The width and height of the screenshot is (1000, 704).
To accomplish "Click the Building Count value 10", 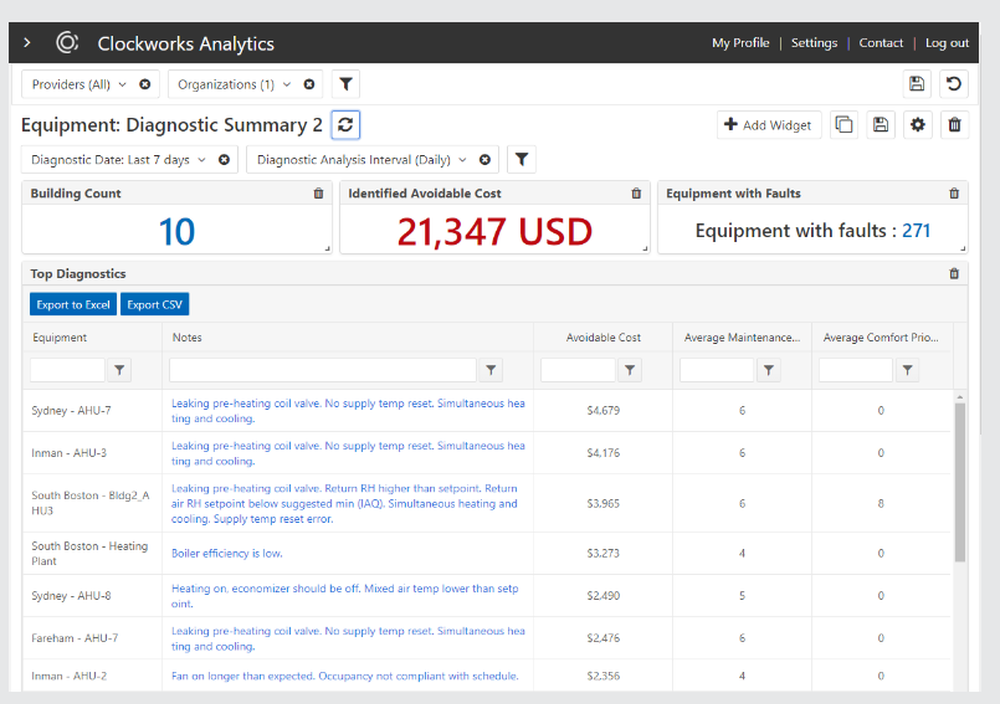I will [x=177, y=231].
